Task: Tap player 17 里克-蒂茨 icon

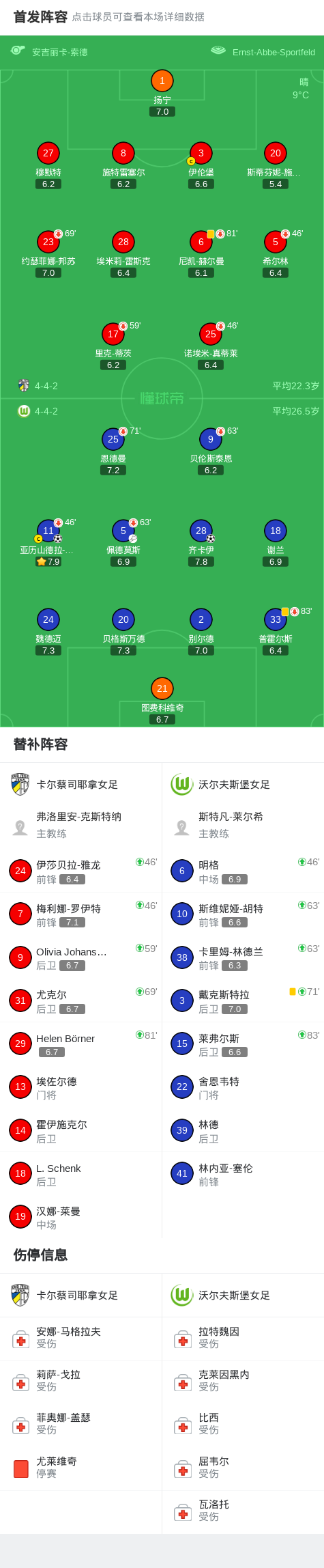Action: [113, 334]
